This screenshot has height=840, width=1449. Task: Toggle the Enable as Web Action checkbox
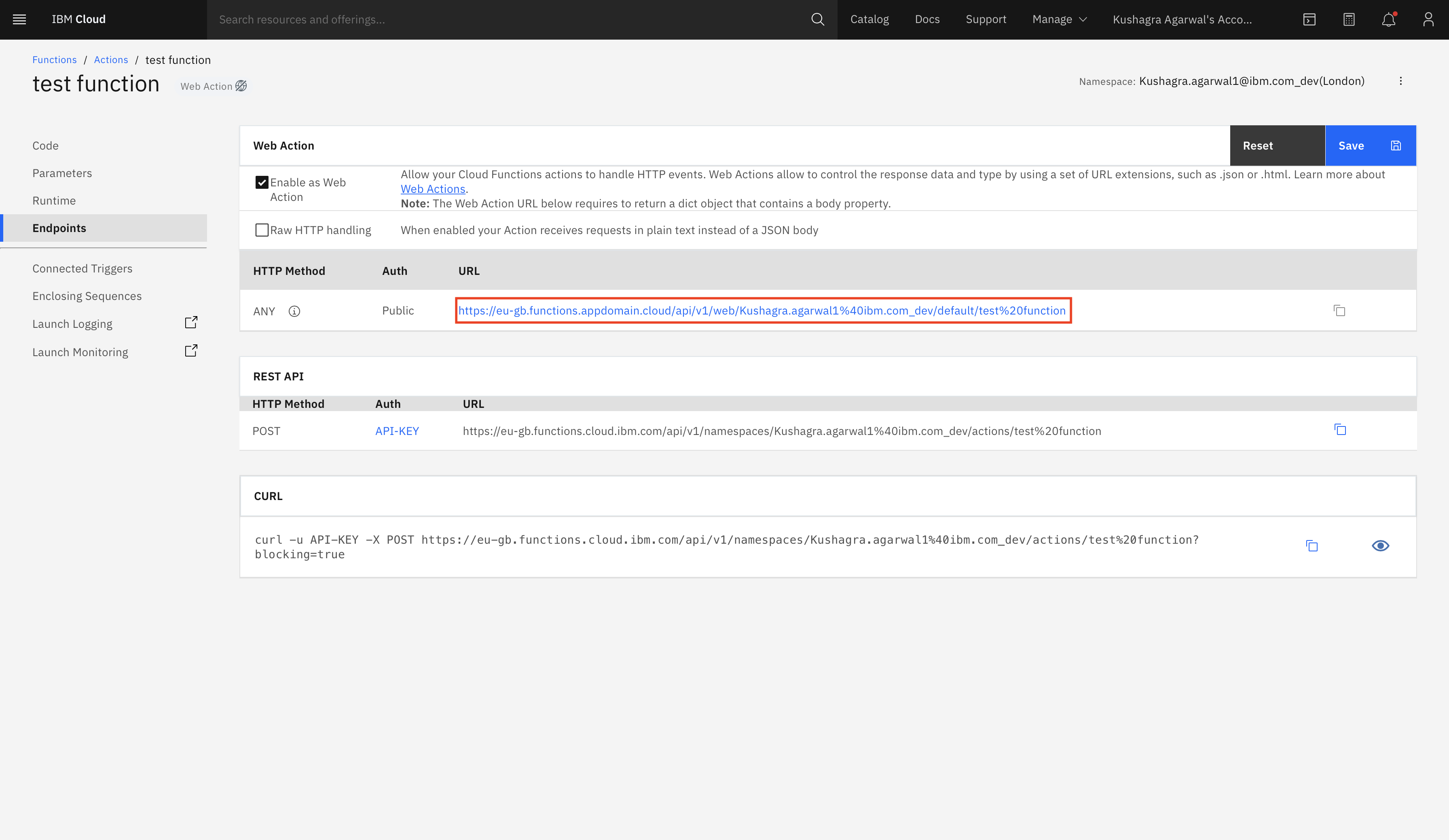click(262, 181)
